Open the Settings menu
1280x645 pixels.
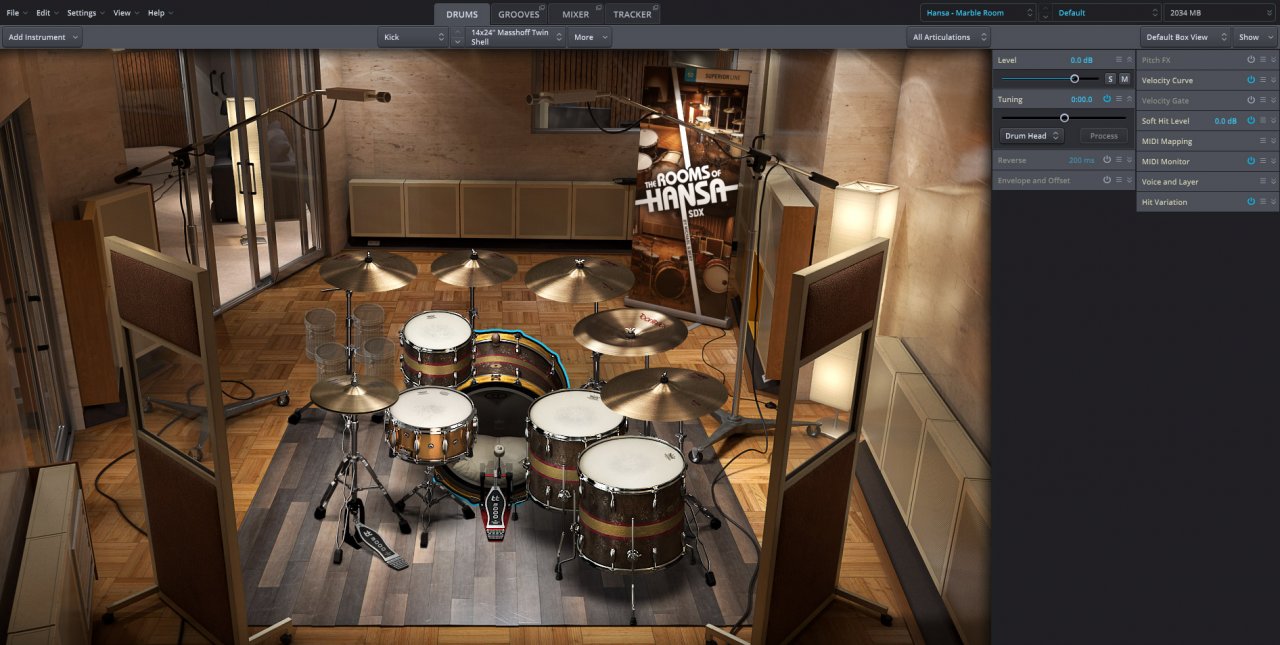pyautogui.click(x=85, y=13)
